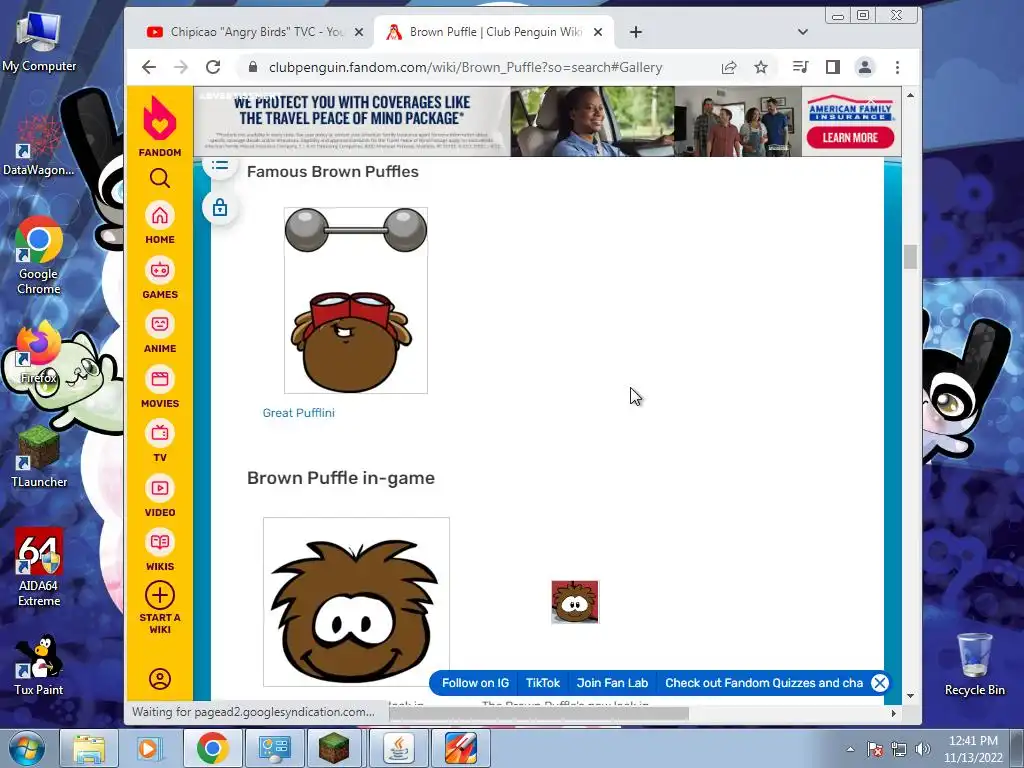Go back with browser back arrow
This screenshot has width=1024, height=768.
point(149,67)
